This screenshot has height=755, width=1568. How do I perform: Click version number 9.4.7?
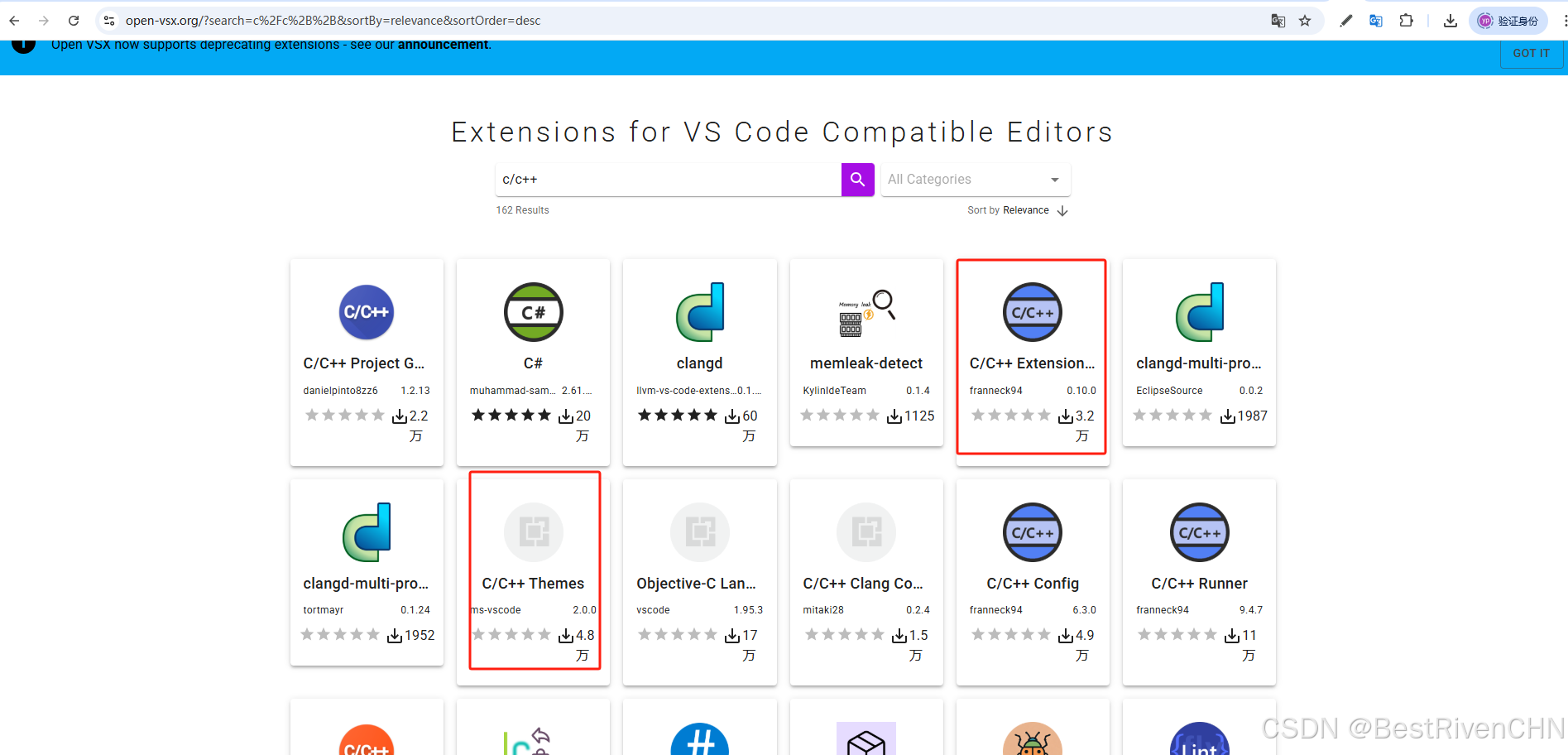click(x=1251, y=610)
